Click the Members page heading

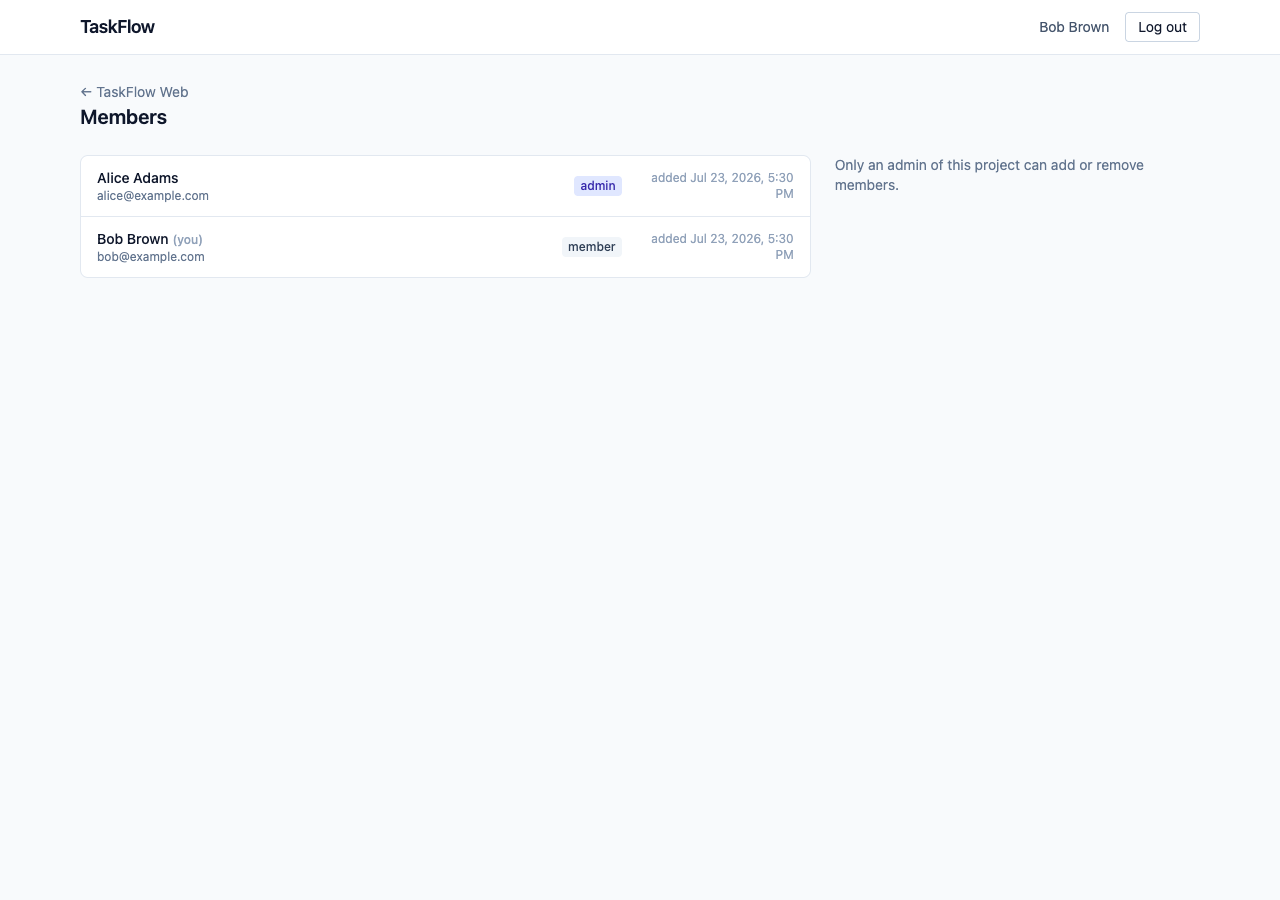[x=123, y=117]
